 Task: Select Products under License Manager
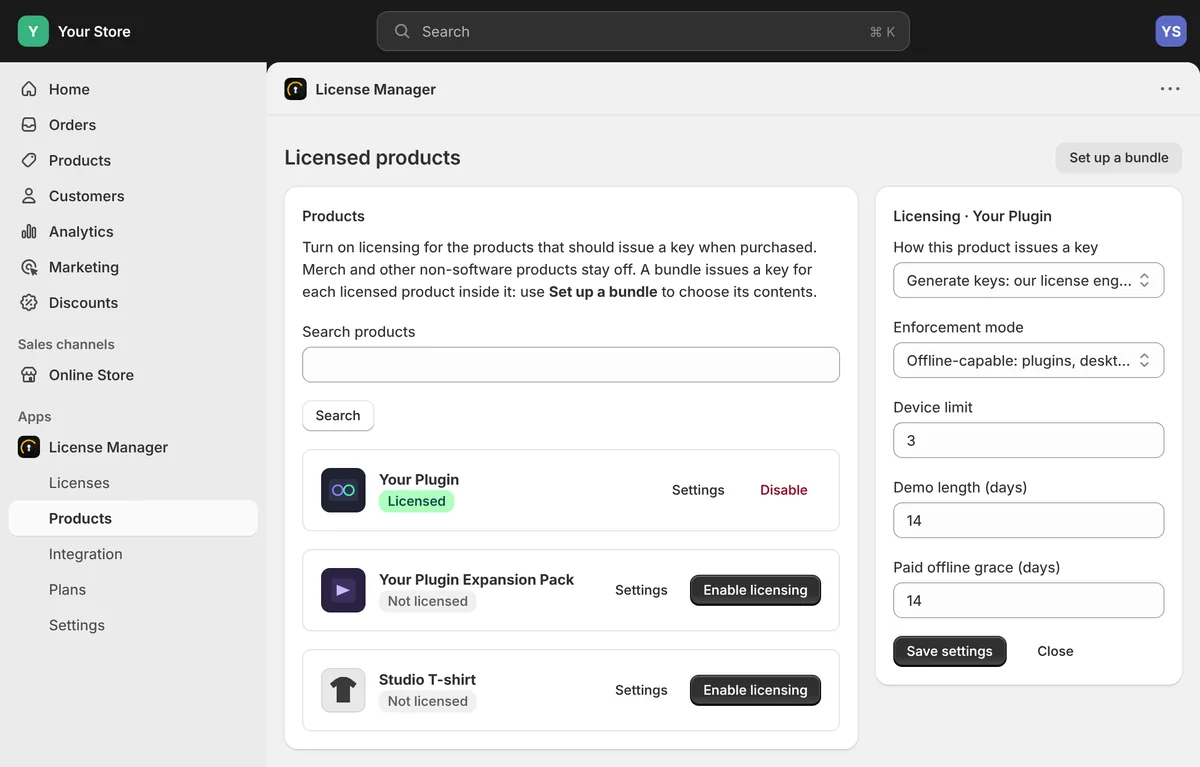coord(133,518)
